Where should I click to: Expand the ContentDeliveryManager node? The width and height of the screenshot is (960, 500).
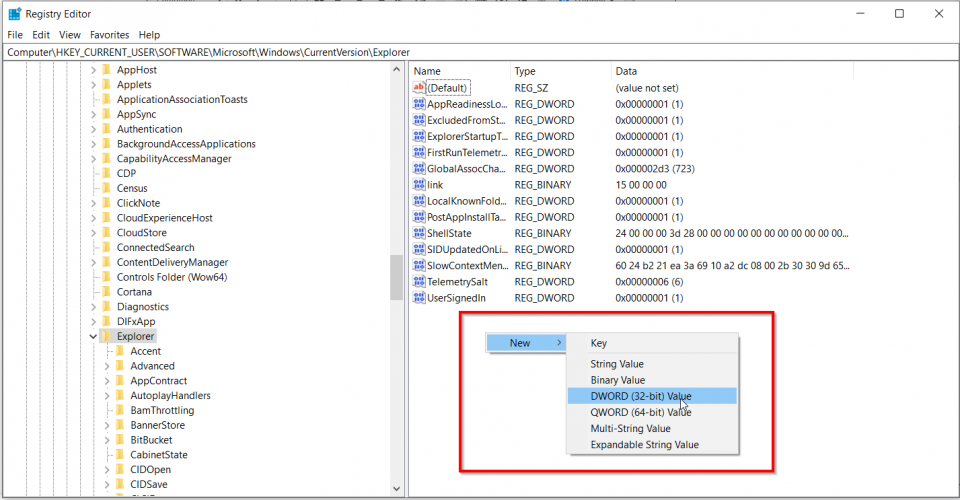pyautogui.click(x=93, y=262)
